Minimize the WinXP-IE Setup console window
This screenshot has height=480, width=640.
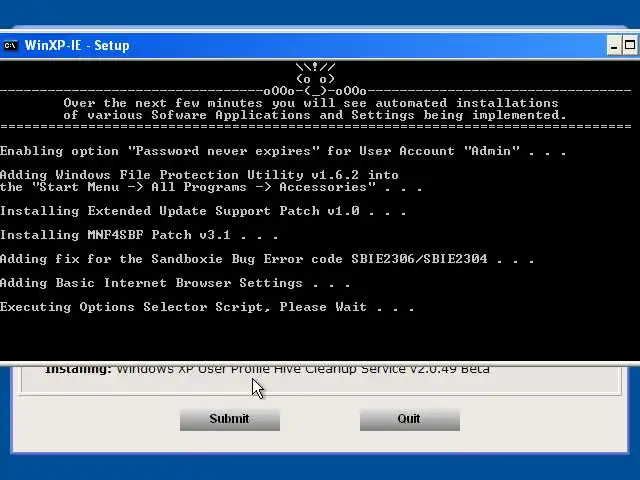pos(614,45)
